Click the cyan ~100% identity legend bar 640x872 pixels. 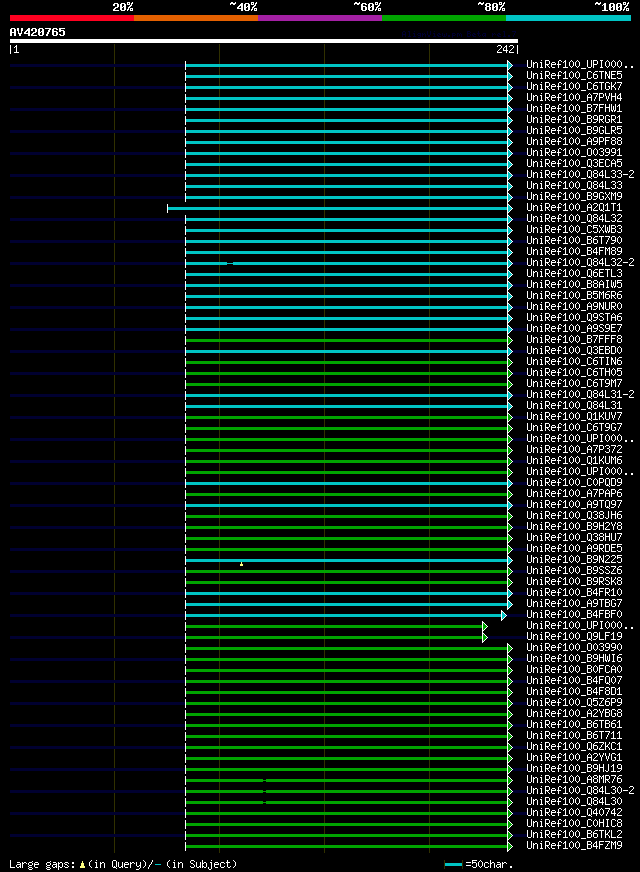pos(568,18)
